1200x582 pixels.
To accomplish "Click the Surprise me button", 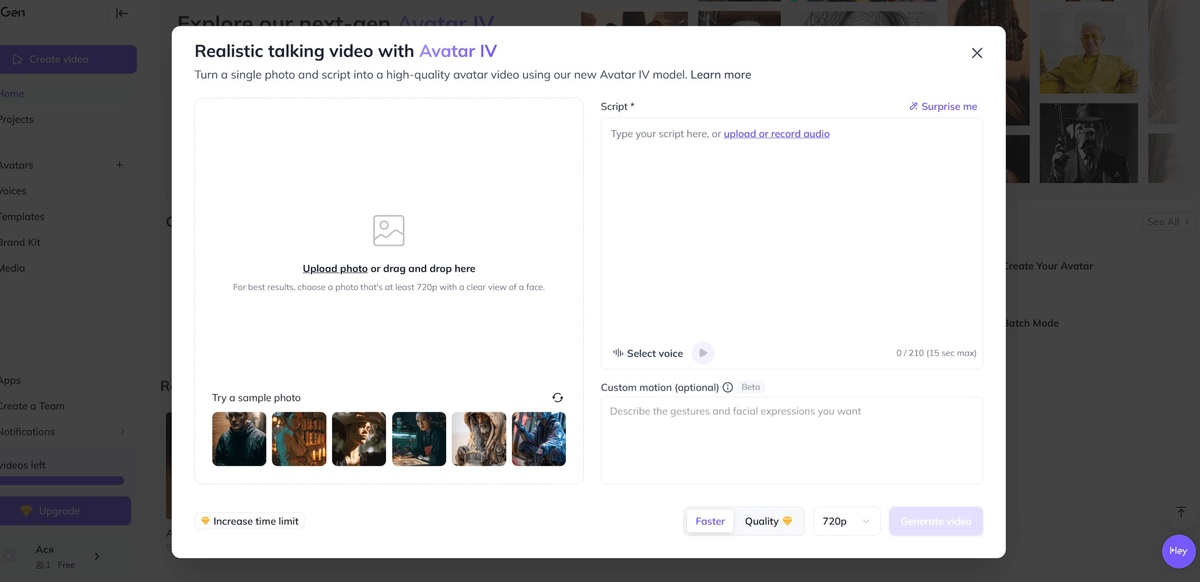I will pos(943,106).
